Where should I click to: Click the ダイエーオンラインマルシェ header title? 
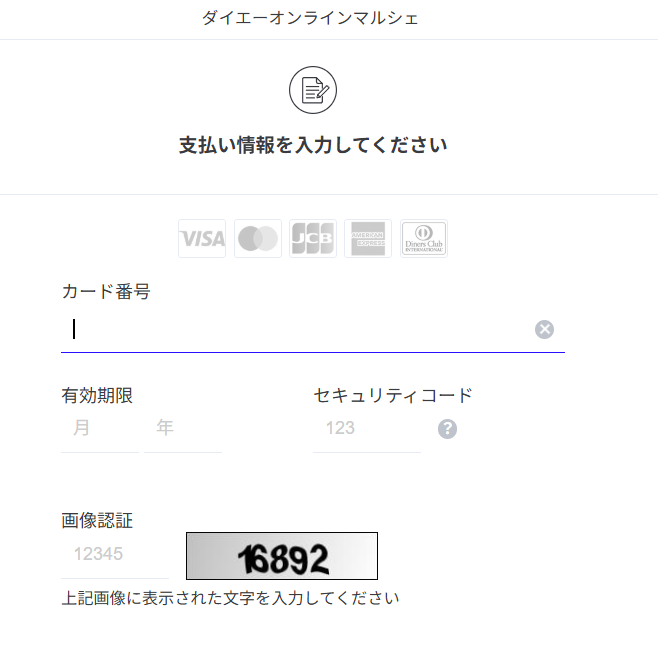(x=310, y=18)
